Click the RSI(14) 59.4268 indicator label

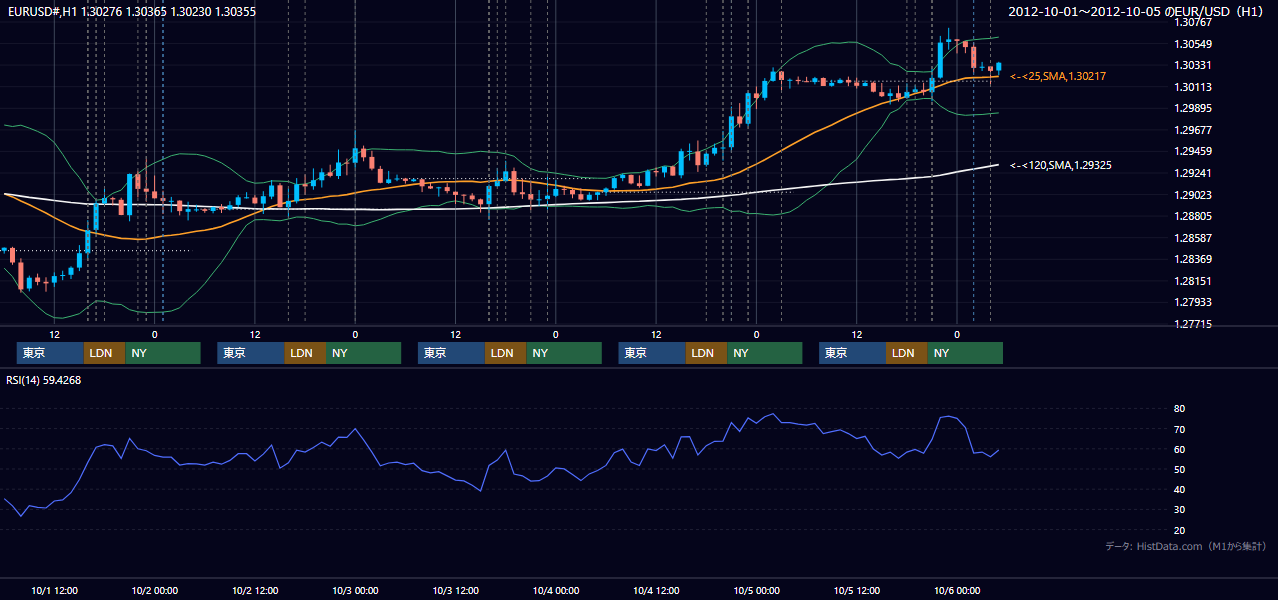44,380
